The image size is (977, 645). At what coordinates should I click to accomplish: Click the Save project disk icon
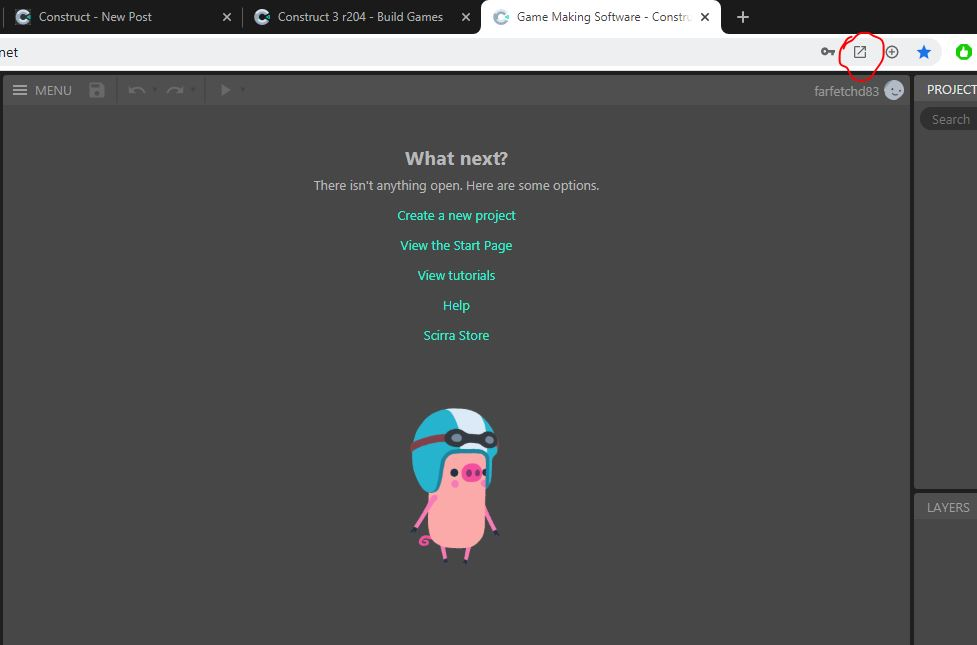[x=97, y=90]
